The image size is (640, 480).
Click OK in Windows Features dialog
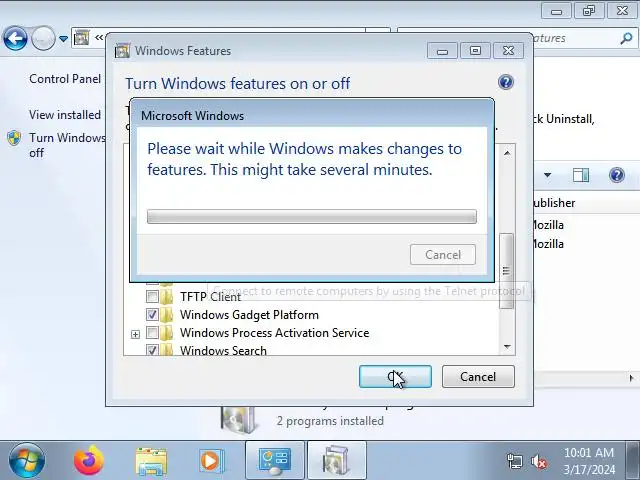395,376
